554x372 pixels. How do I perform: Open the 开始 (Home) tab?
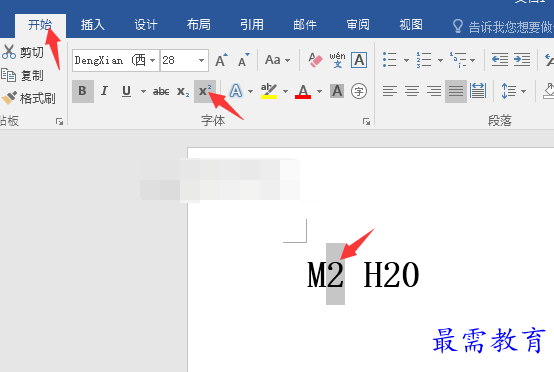[x=40, y=25]
